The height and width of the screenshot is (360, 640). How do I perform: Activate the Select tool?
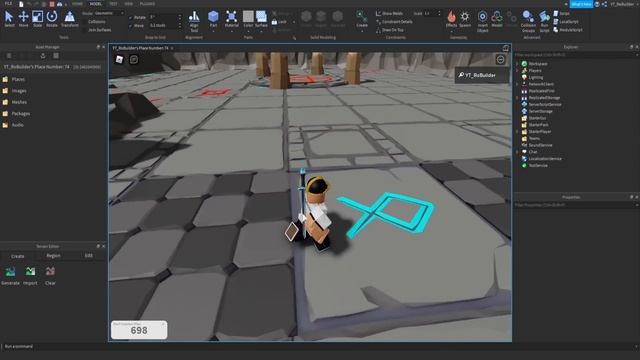(x=9, y=19)
